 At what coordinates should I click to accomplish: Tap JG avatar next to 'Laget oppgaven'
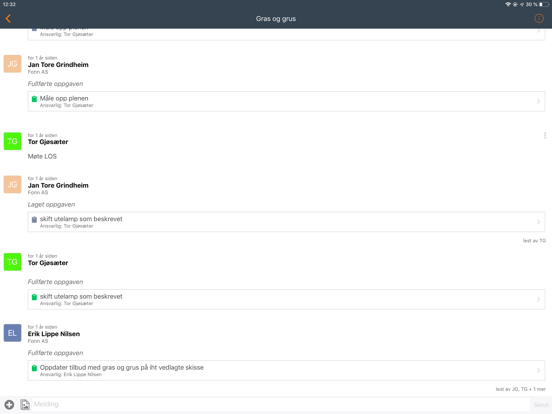tap(12, 184)
